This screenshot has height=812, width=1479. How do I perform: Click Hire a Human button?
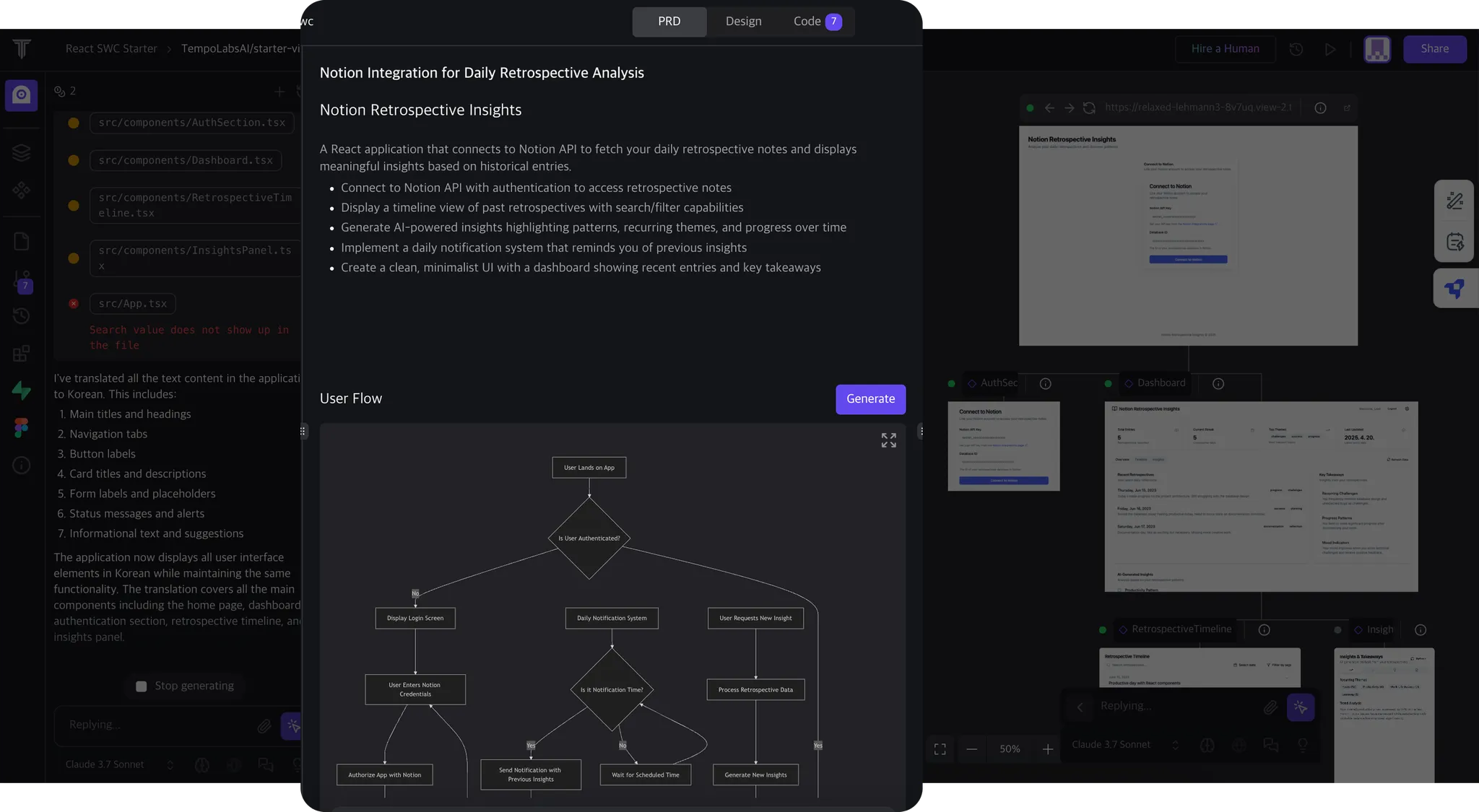1225,49
